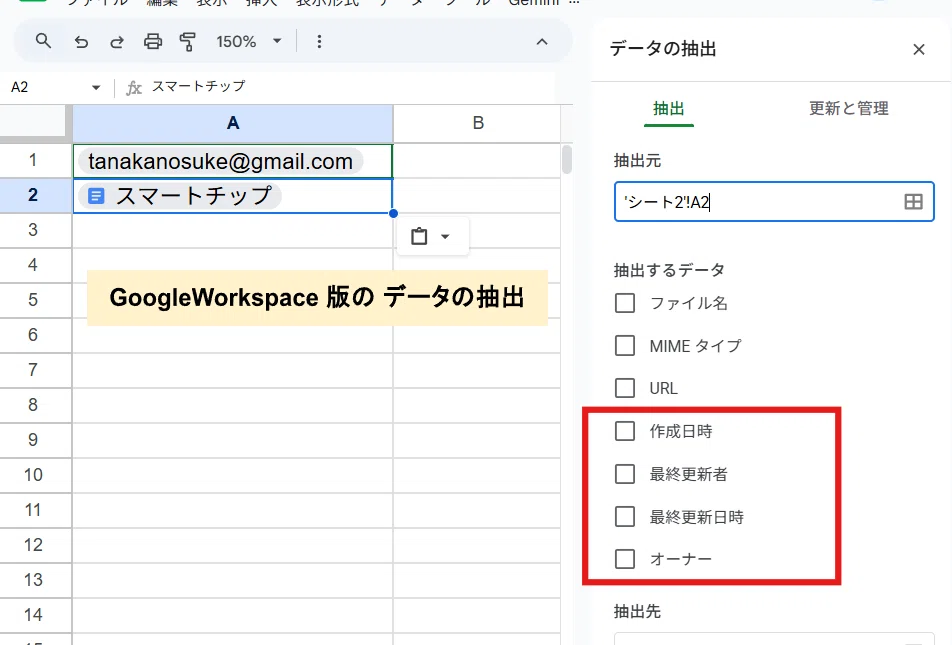This screenshot has width=952, height=645.
Task: Select column B header
Action: coord(478,123)
